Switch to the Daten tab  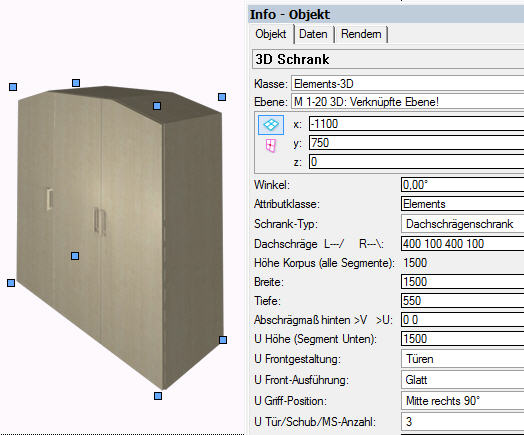(x=313, y=34)
